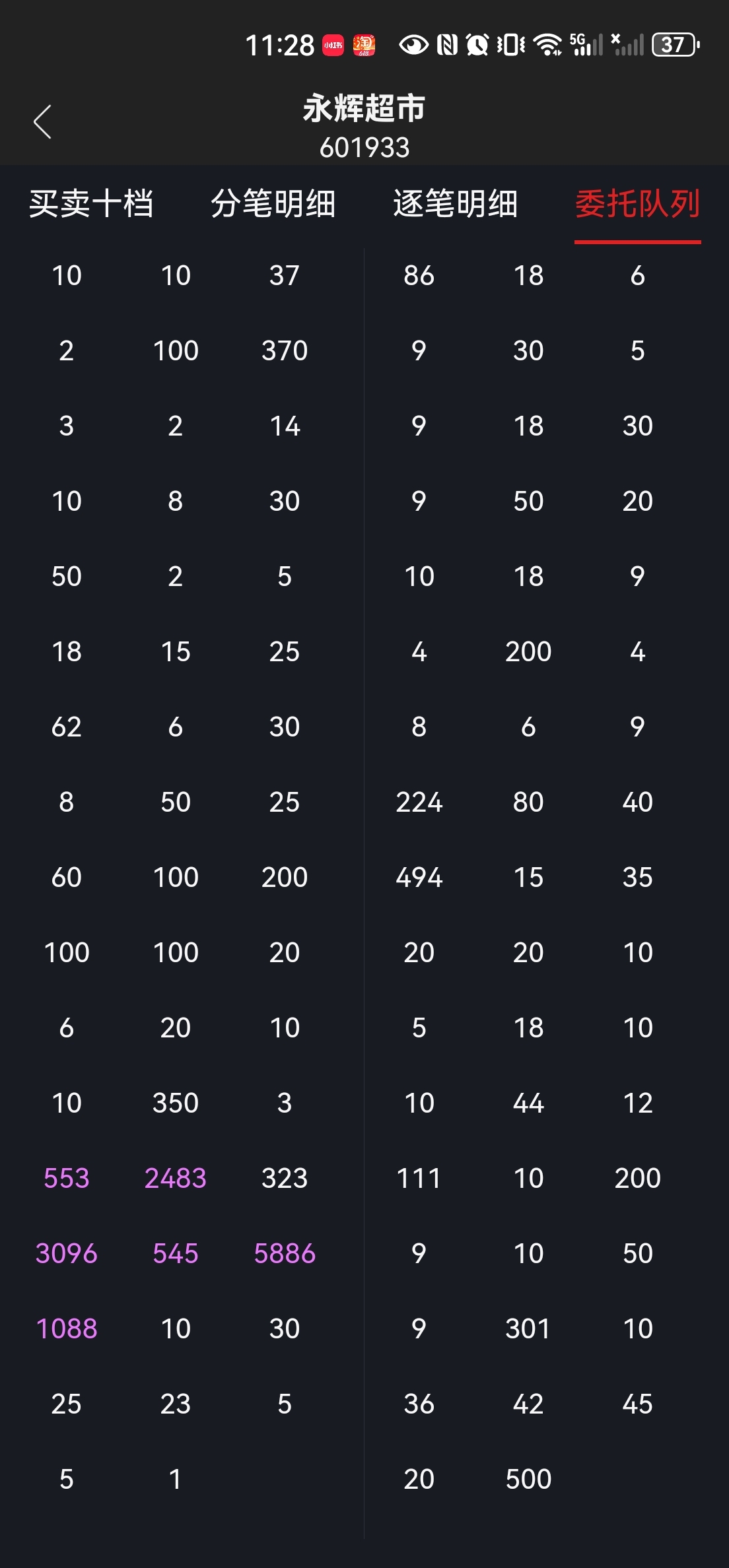Tap the vibrate mode status icon

click(x=511, y=45)
